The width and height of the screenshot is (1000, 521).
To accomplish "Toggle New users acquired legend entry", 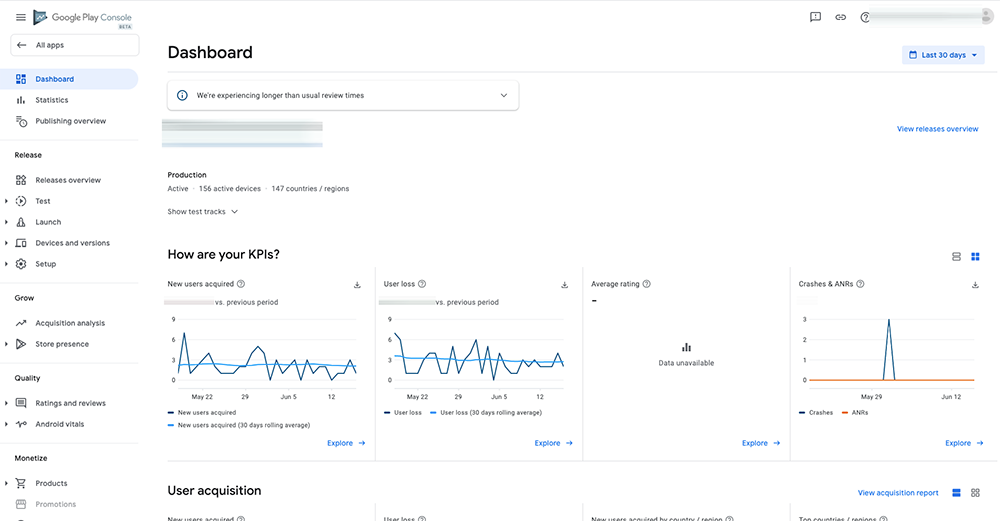I will (x=202, y=413).
